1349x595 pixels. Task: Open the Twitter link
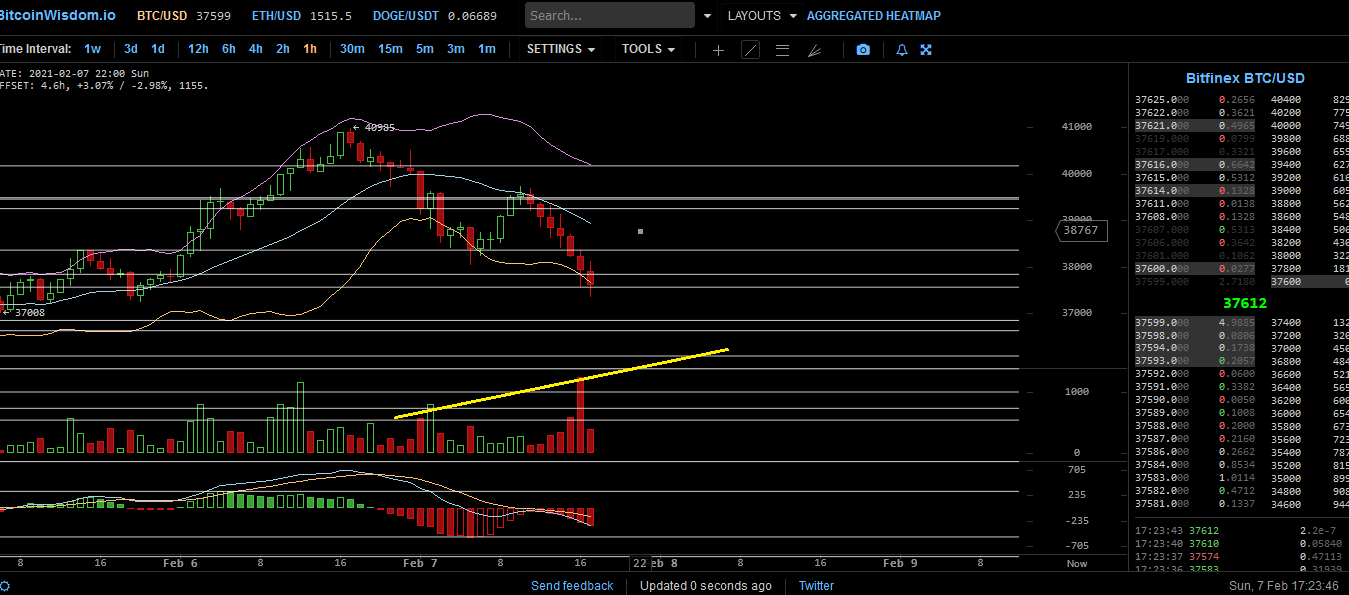[x=816, y=586]
